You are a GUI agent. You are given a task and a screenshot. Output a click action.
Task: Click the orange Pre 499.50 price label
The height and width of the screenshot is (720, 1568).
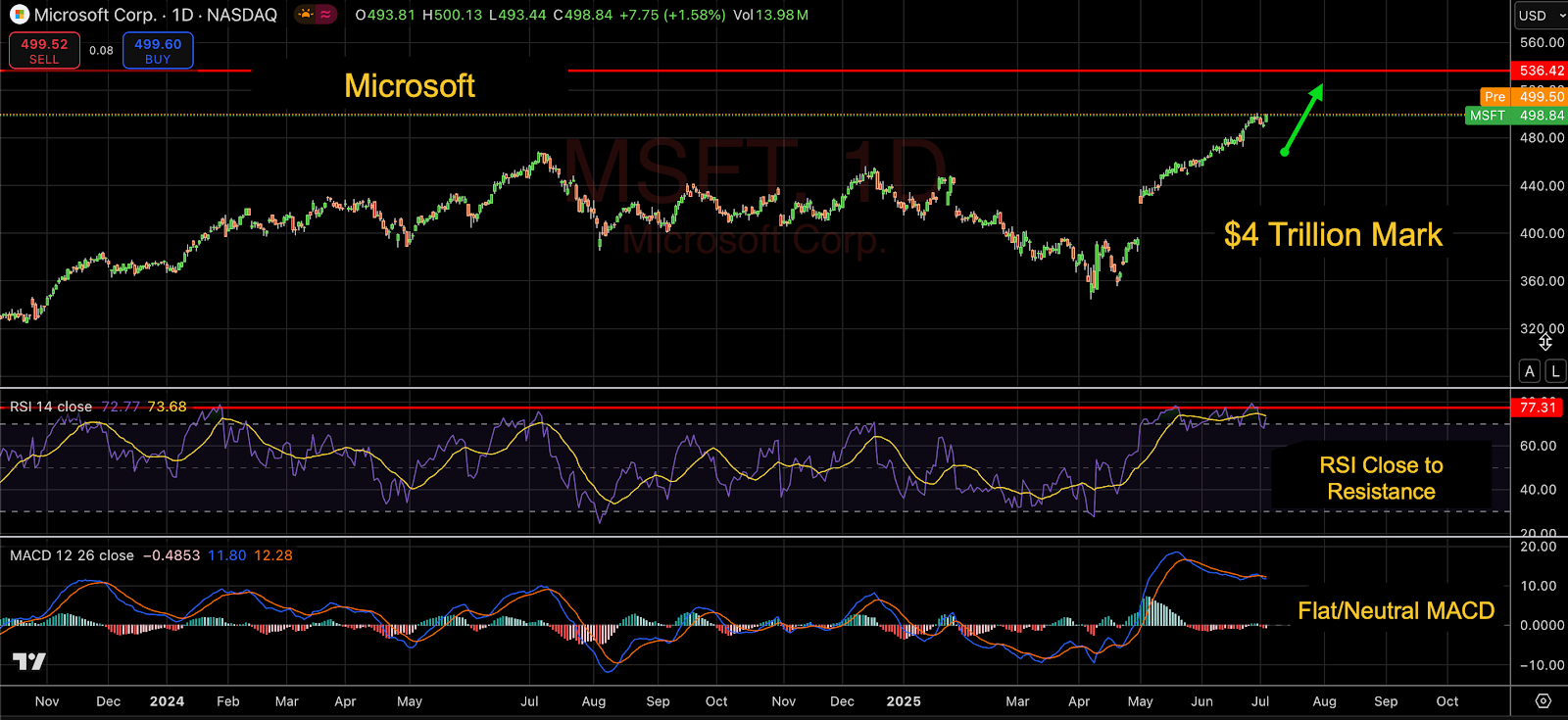(1523, 97)
